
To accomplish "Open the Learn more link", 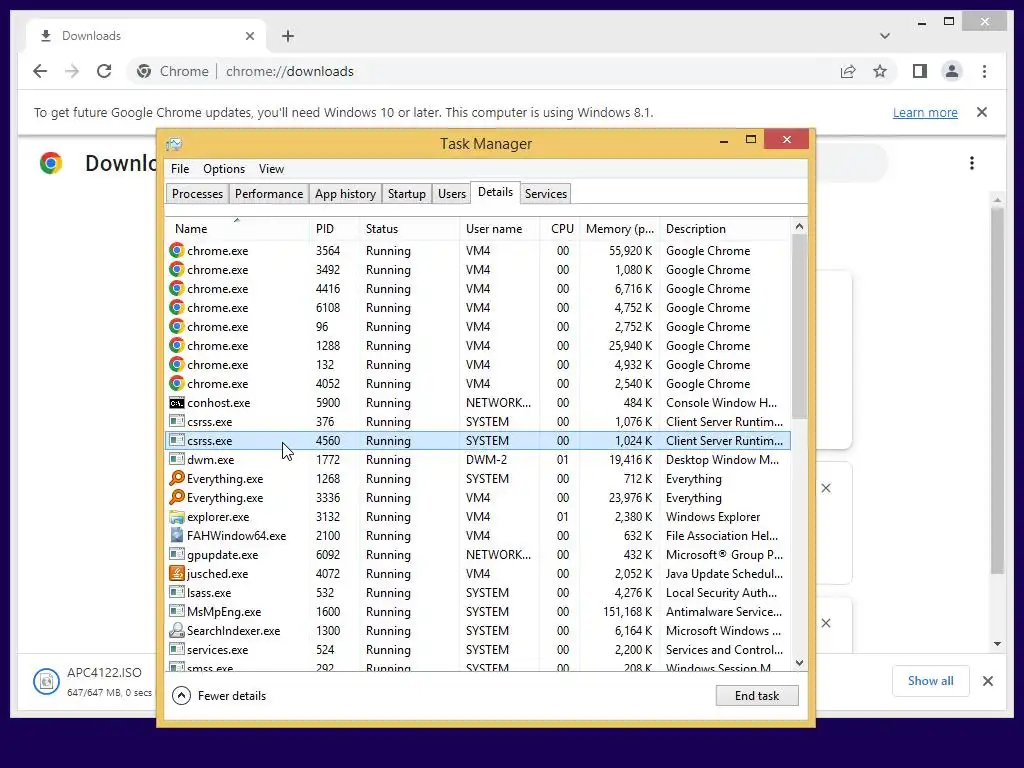I will click(x=925, y=112).
